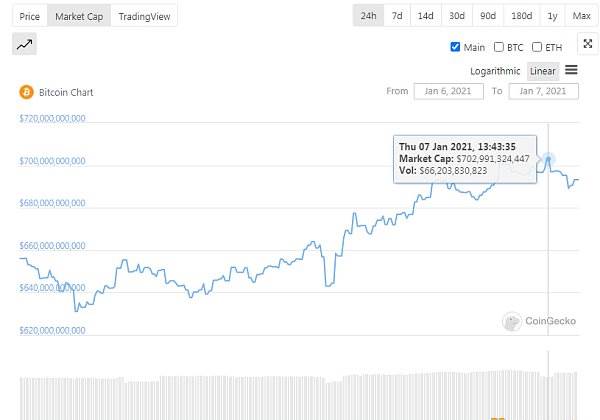Click the orange Bitcoin logo icon

(26, 92)
